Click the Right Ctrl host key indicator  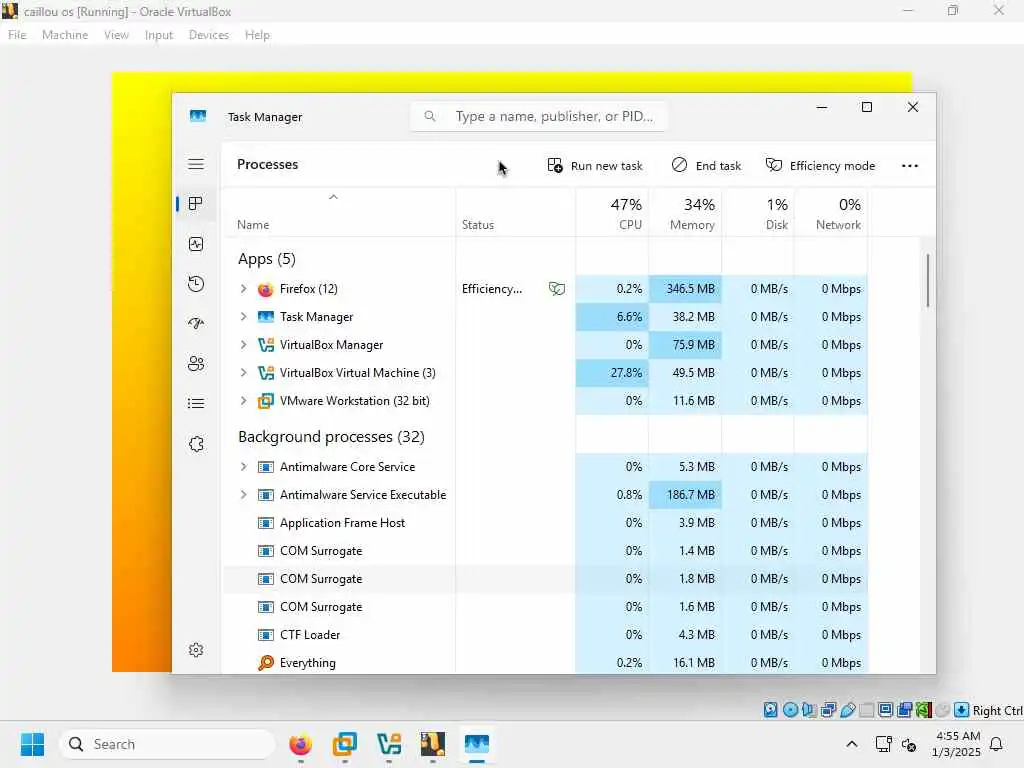(x=997, y=711)
